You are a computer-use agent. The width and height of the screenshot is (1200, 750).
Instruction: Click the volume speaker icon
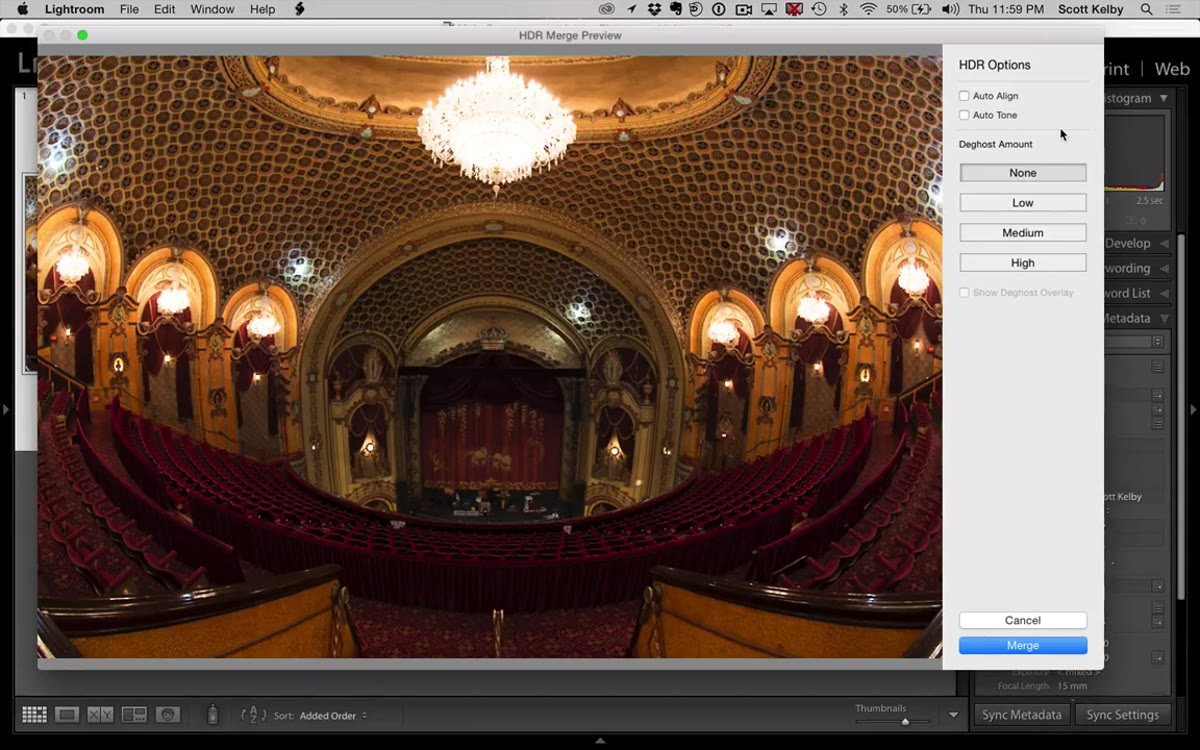point(950,9)
